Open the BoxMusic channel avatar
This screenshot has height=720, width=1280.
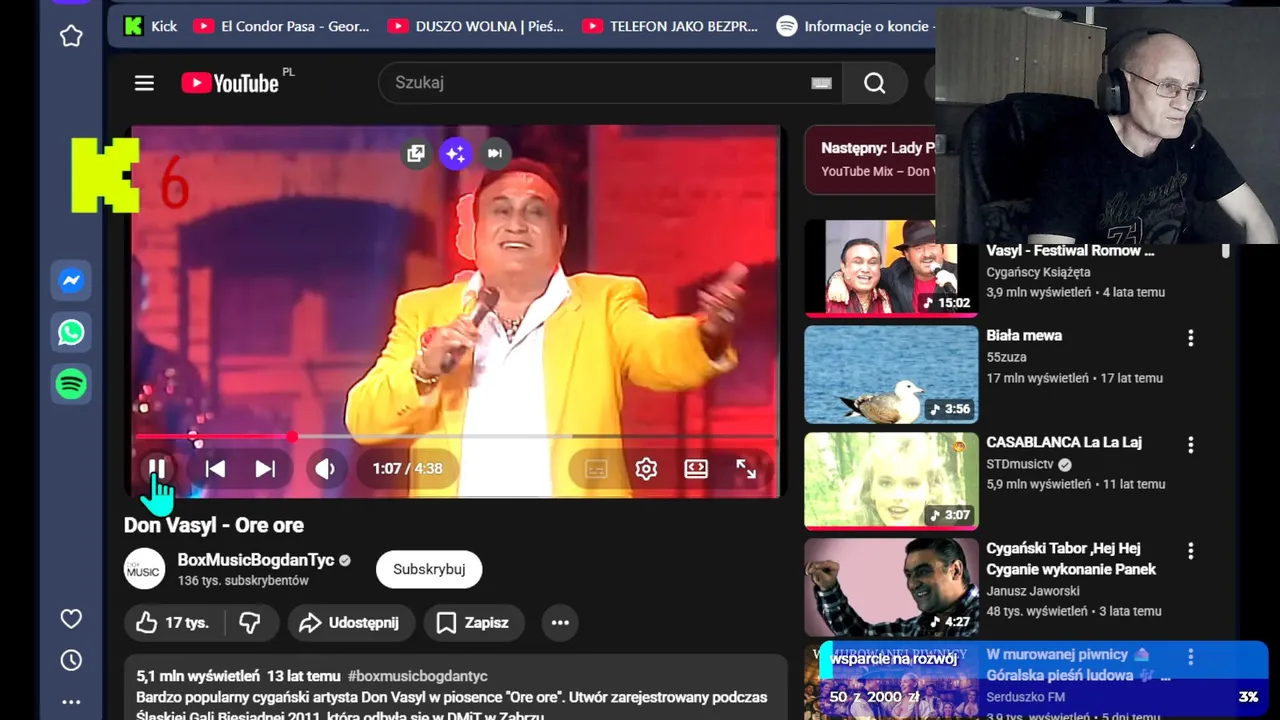(144, 569)
